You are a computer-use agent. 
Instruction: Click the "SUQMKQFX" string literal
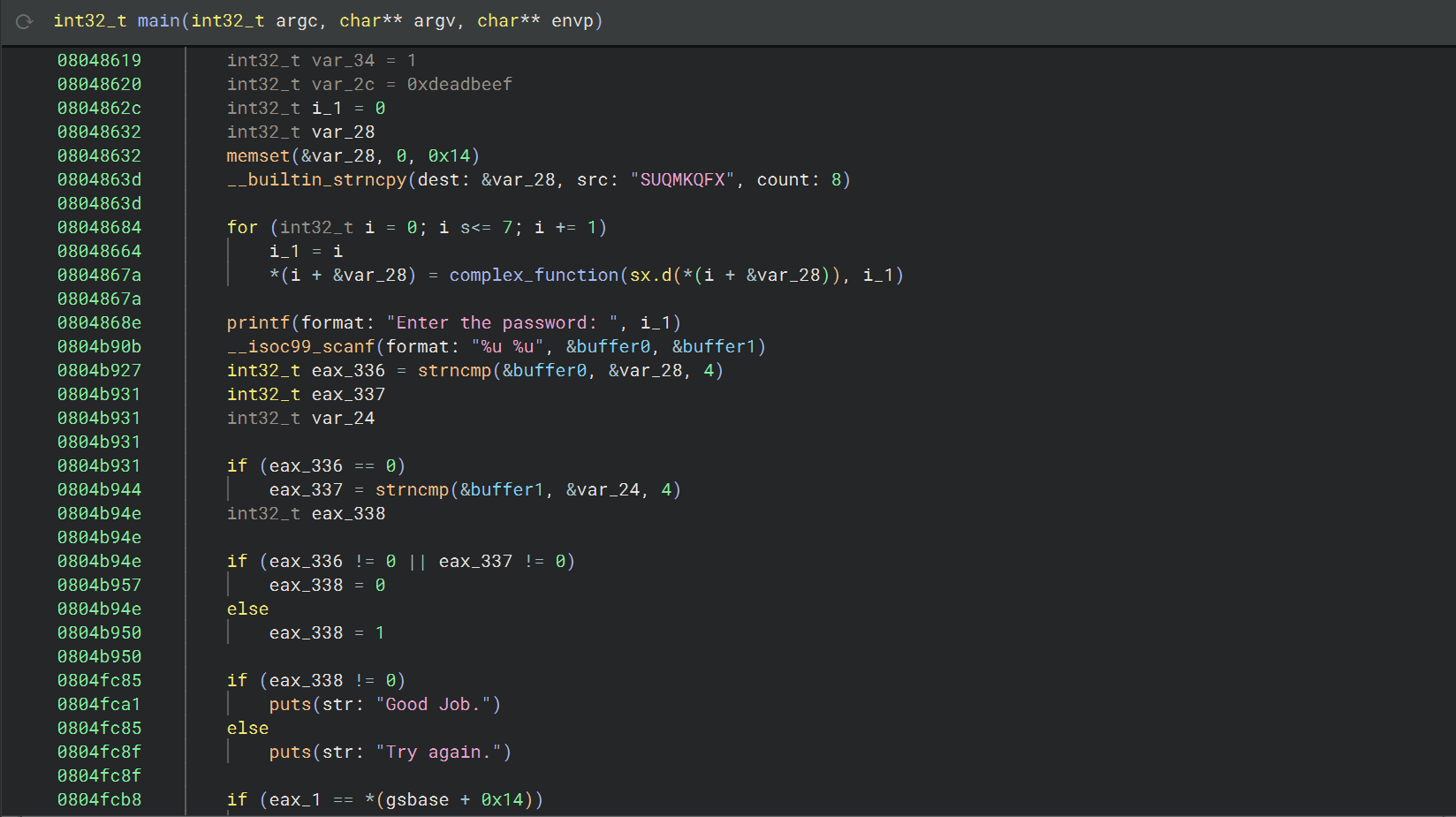[x=682, y=179]
